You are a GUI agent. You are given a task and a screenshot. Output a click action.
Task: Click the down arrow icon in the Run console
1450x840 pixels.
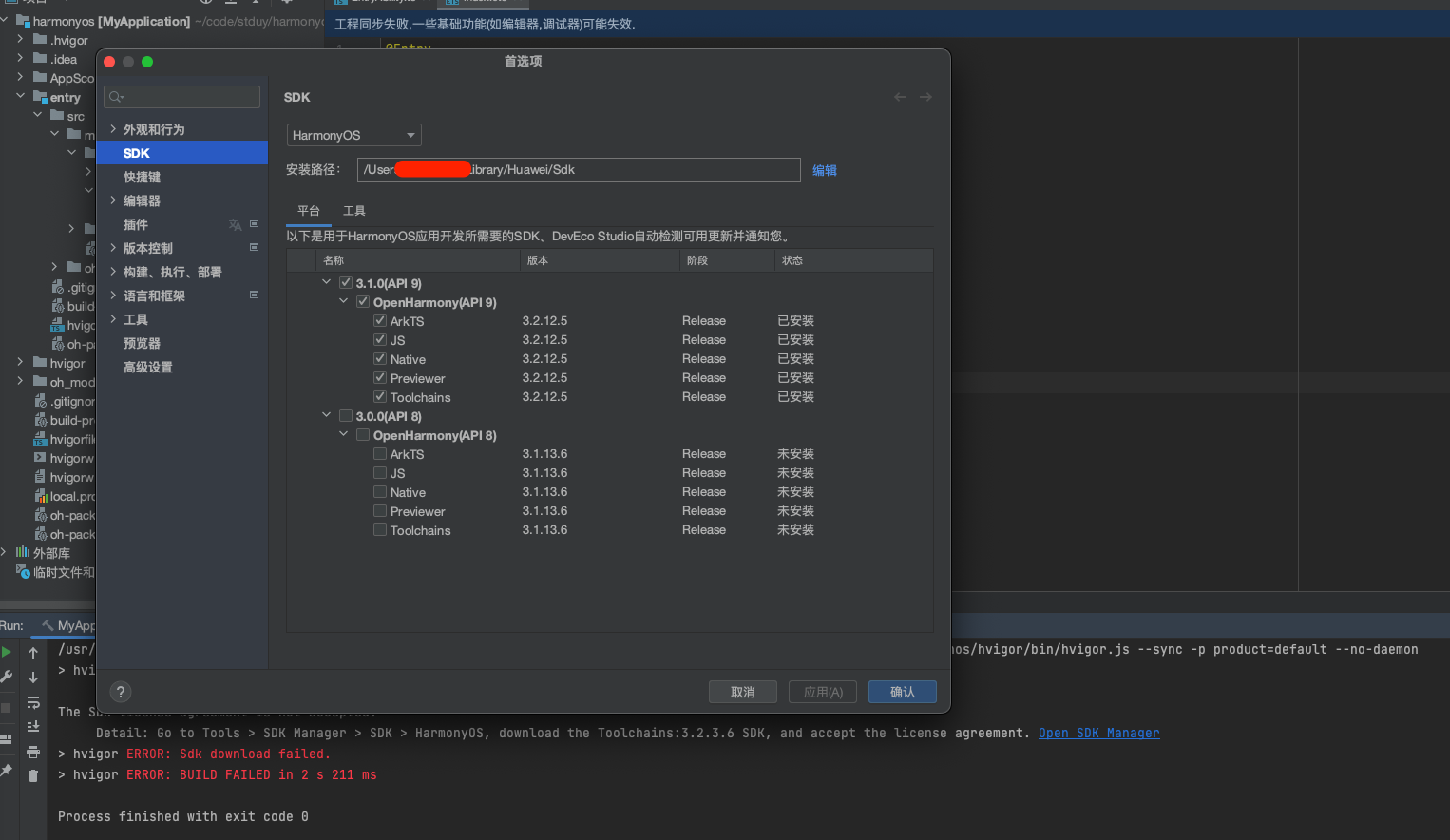33,678
